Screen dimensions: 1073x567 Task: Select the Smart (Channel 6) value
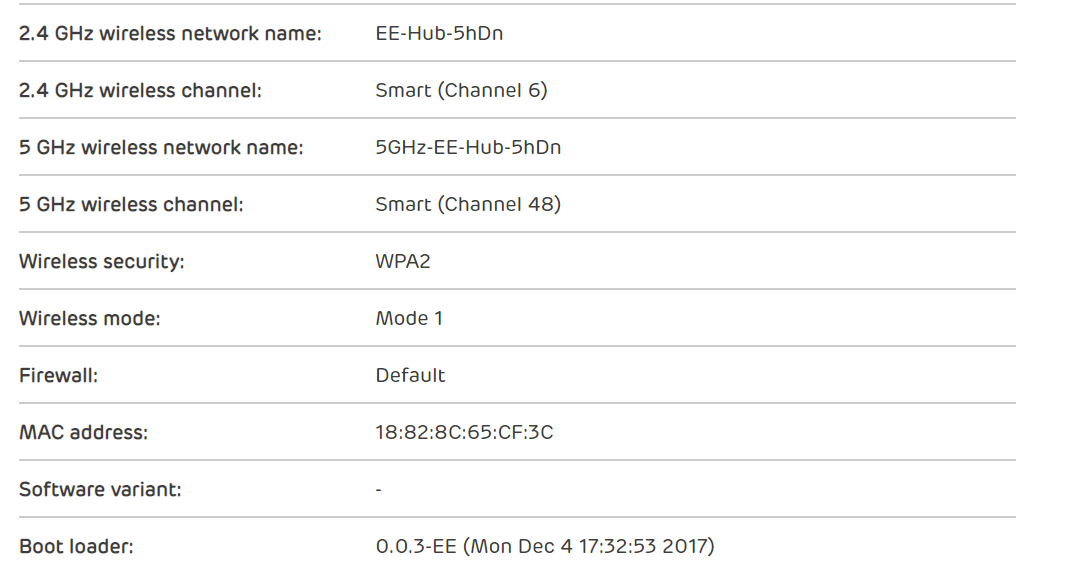[461, 90]
